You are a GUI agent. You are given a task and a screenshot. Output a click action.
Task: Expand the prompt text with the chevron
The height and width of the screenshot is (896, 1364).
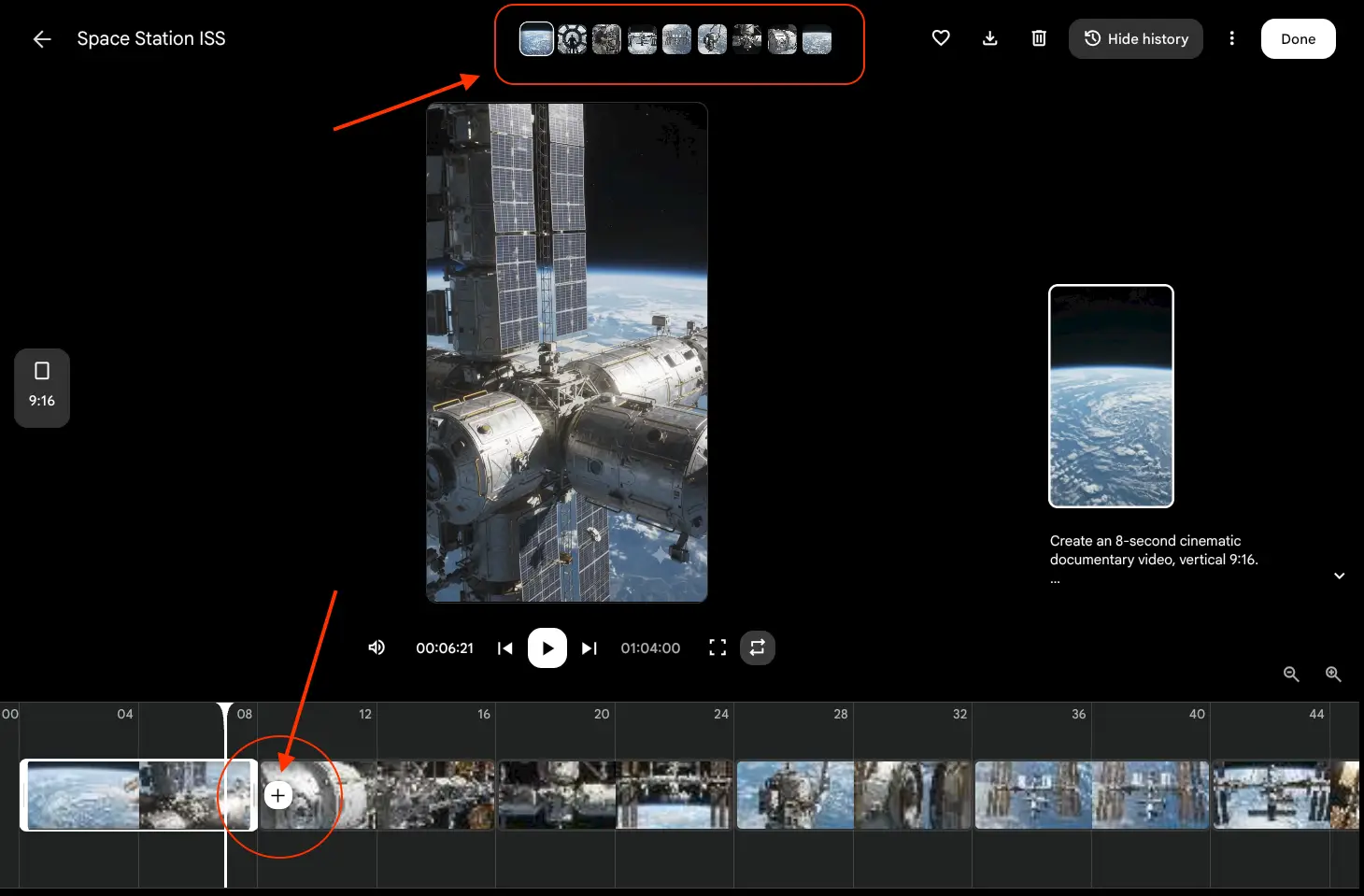tap(1340, 576)
